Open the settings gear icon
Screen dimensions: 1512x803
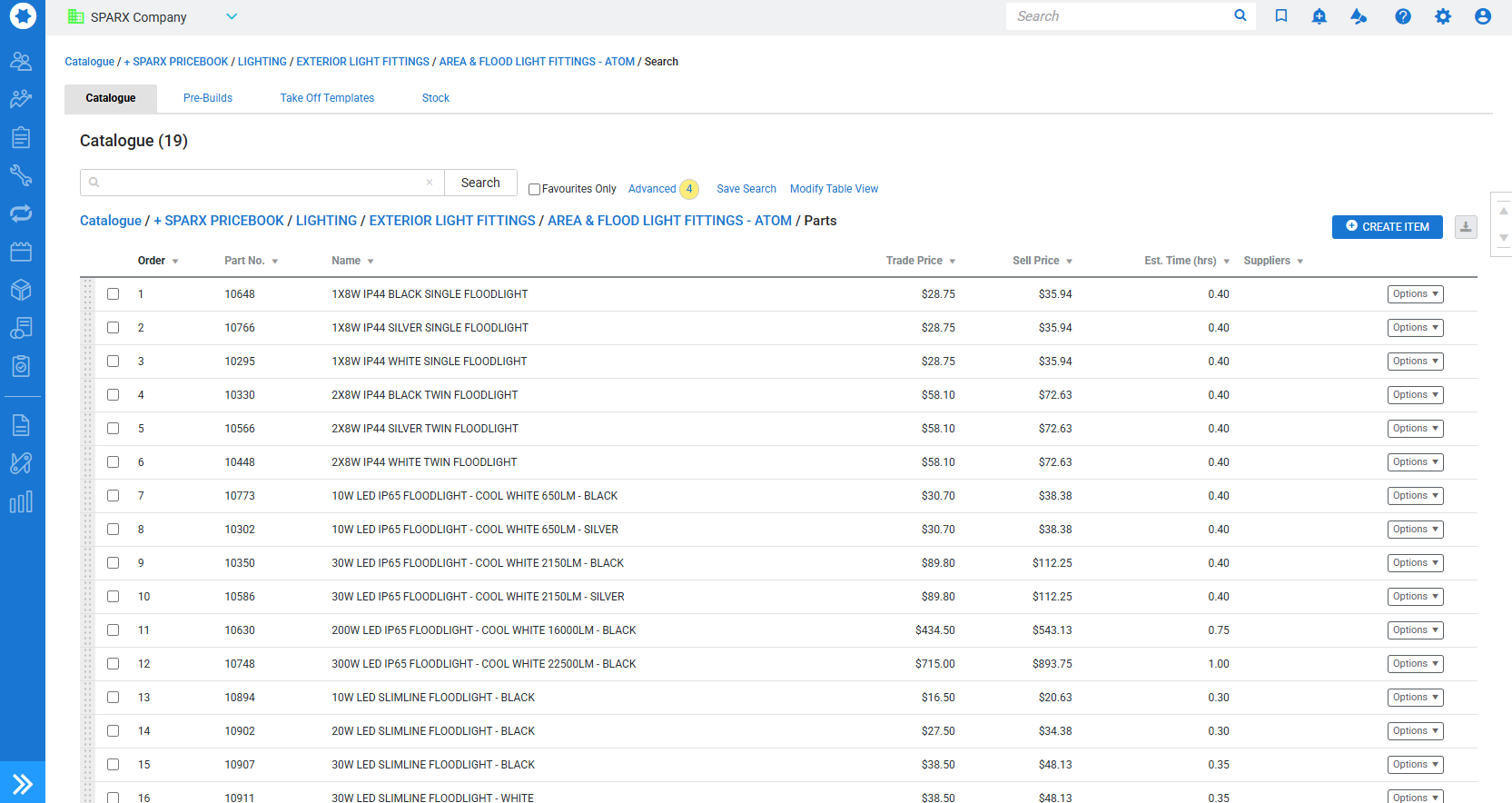pyautogui.click(x=1442, y=16)
